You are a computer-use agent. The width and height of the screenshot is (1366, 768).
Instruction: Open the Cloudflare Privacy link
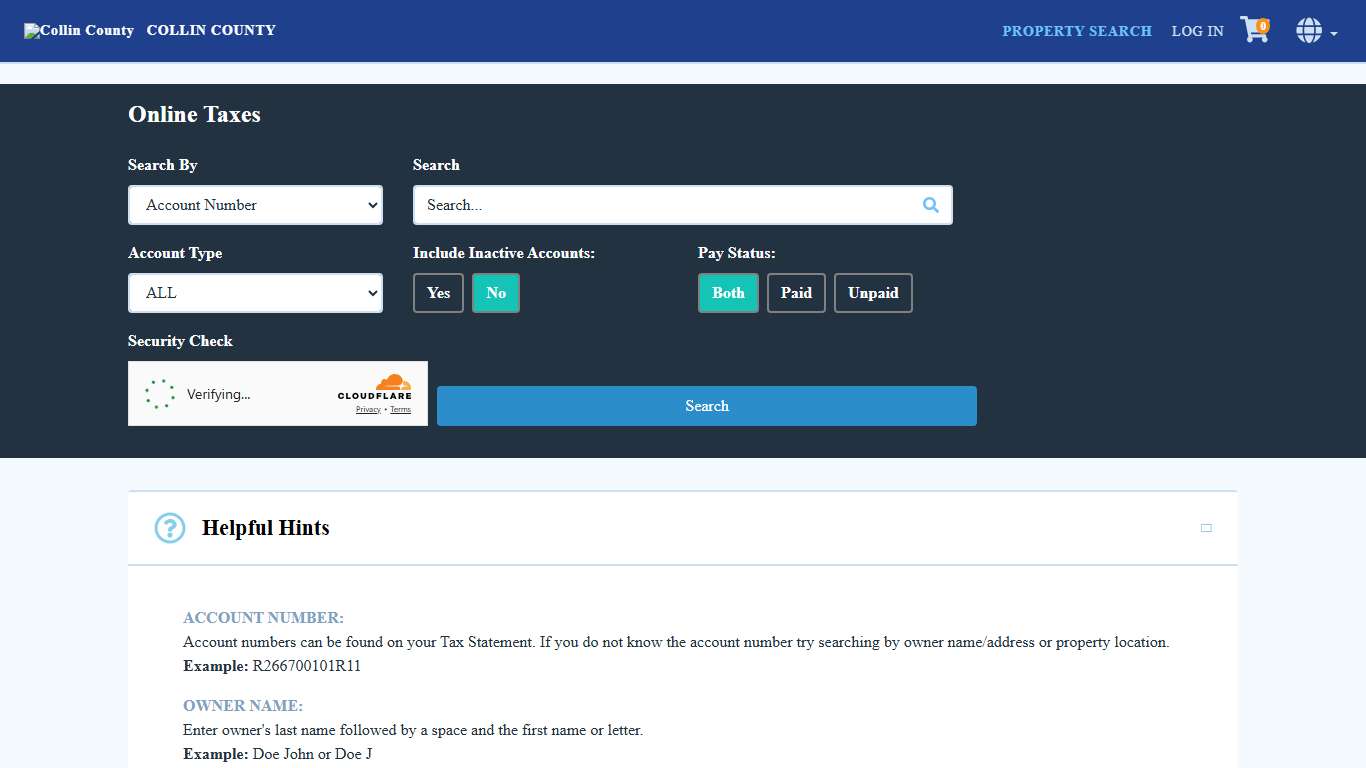pyautogui.click(x=368, y=410)
